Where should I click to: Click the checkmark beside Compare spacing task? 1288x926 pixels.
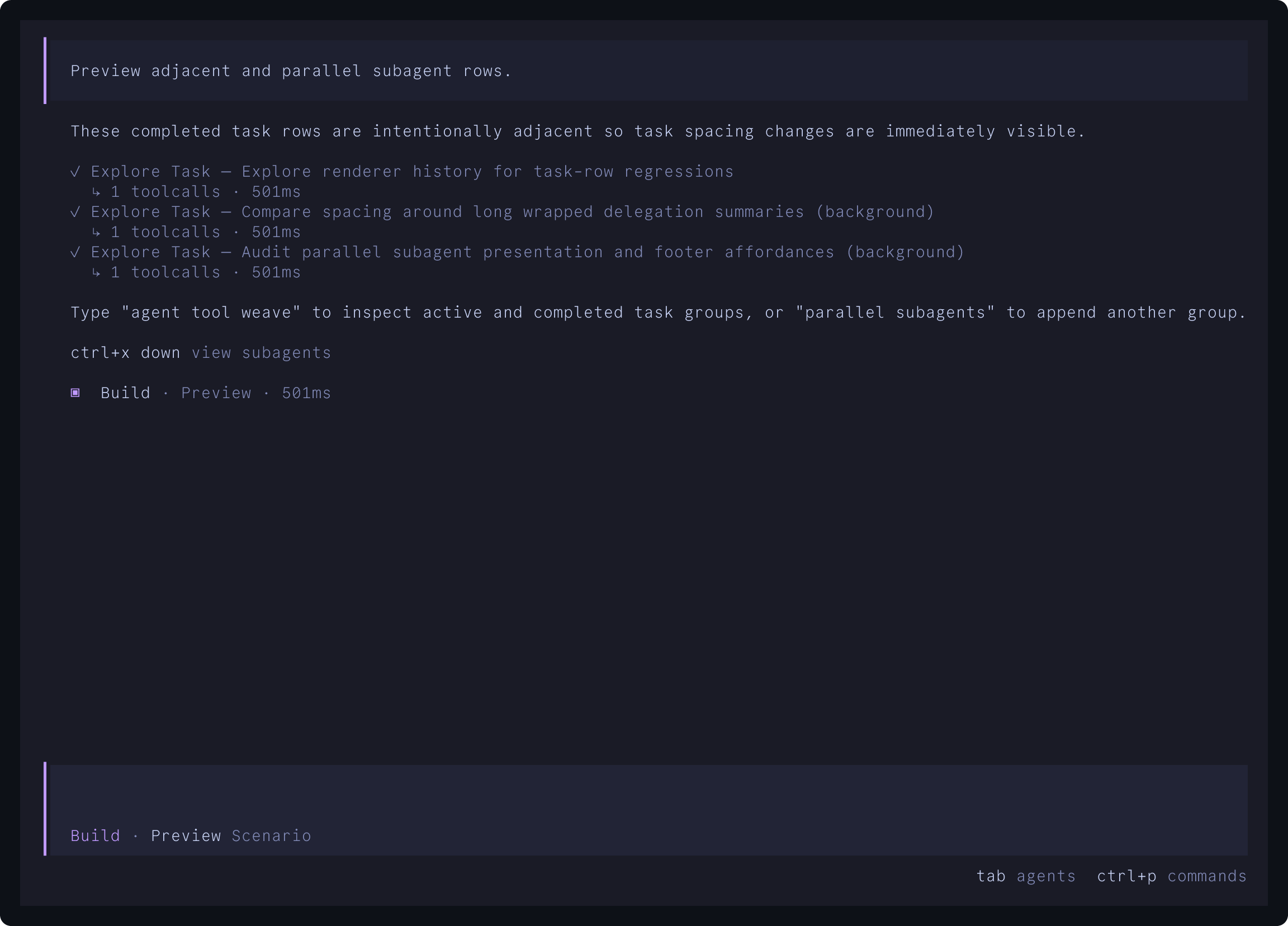coord(75,212)
